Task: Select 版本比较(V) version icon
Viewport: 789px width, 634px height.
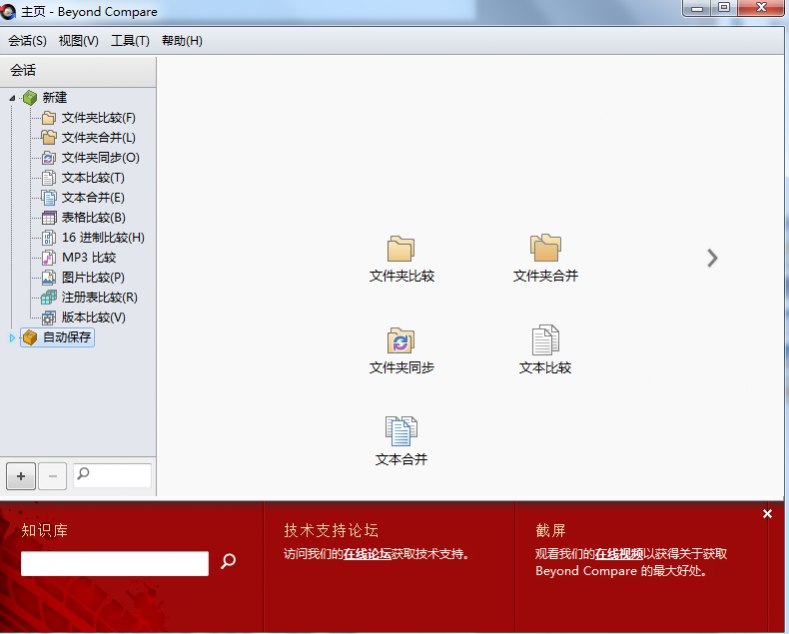Action: (49, 318)
